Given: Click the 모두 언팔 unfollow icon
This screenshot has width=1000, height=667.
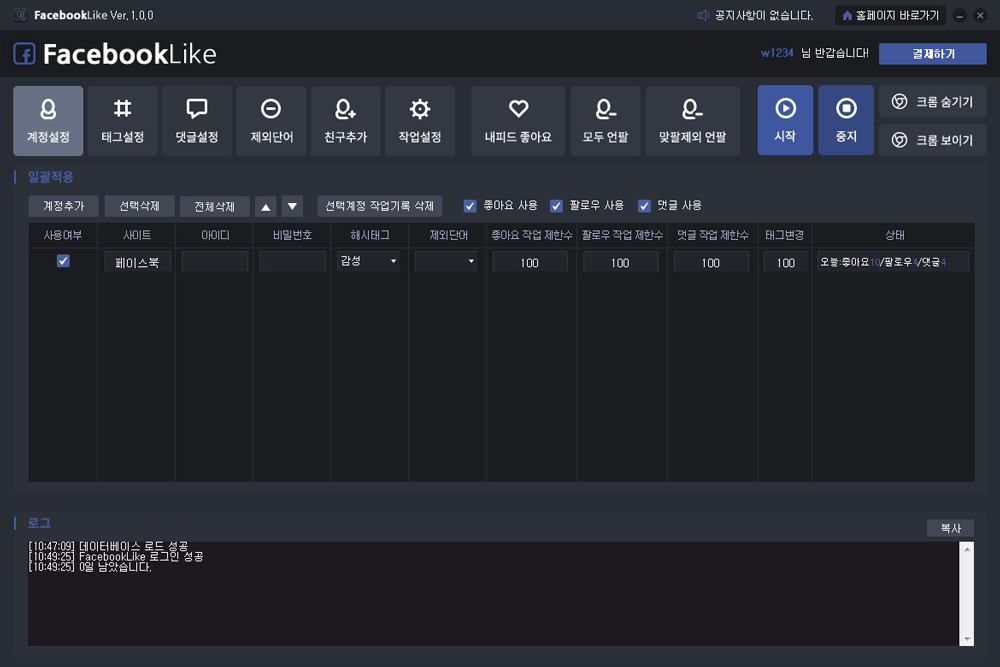Looking at the screenshot, I should point(605,110).
